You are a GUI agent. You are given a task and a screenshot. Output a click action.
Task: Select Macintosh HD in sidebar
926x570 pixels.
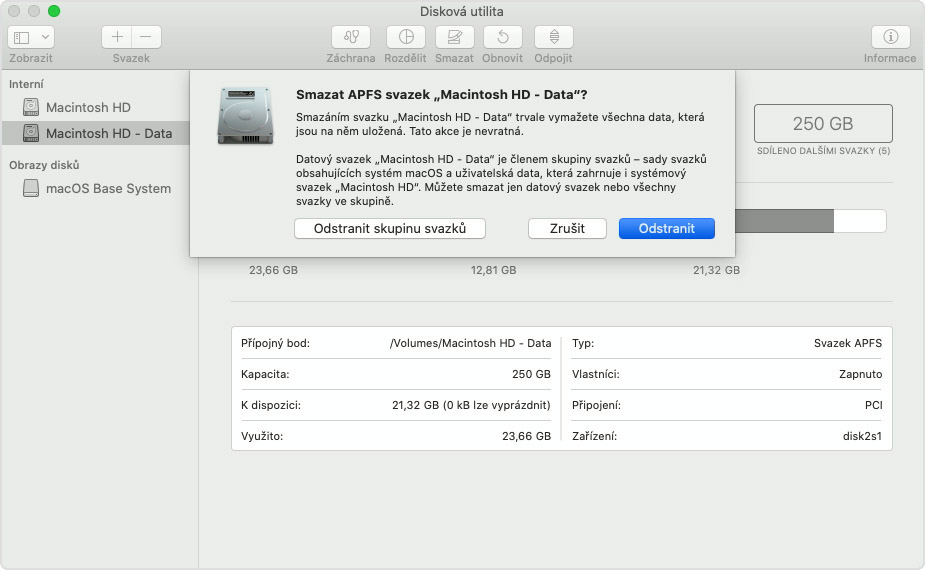[x=88, y=107]
